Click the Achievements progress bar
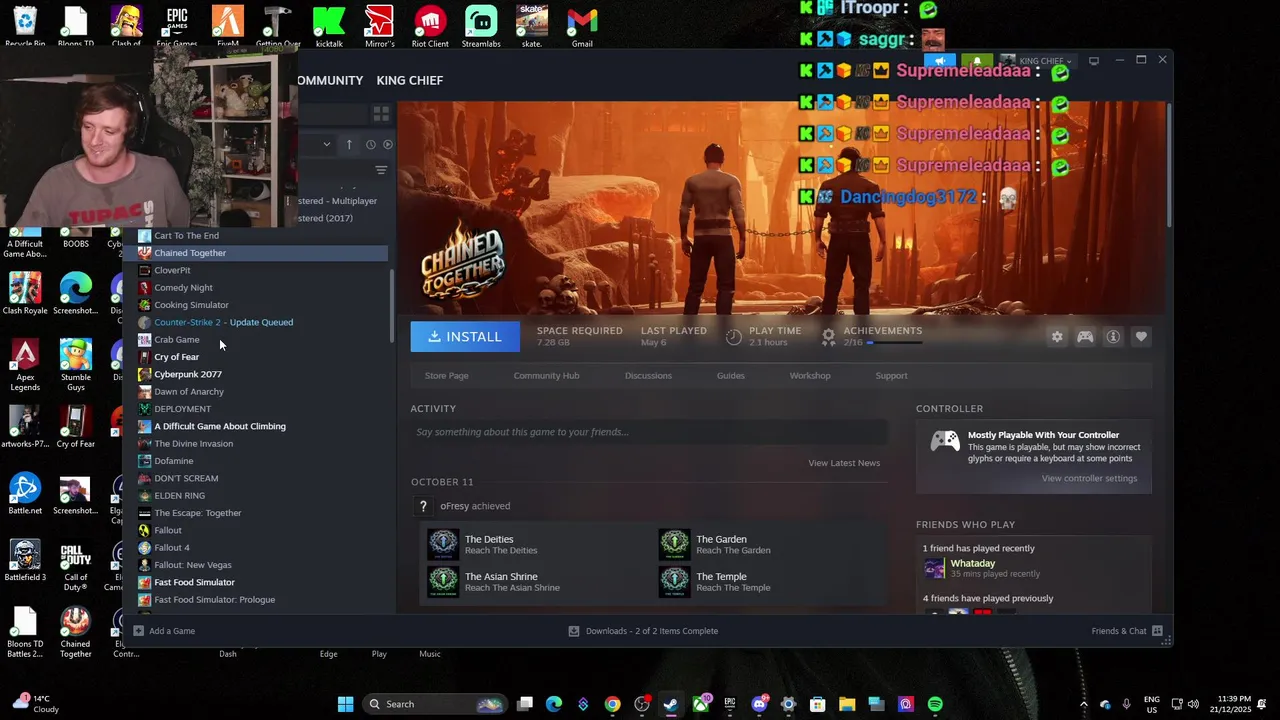 pyautogui.click(x=897, y=343)
